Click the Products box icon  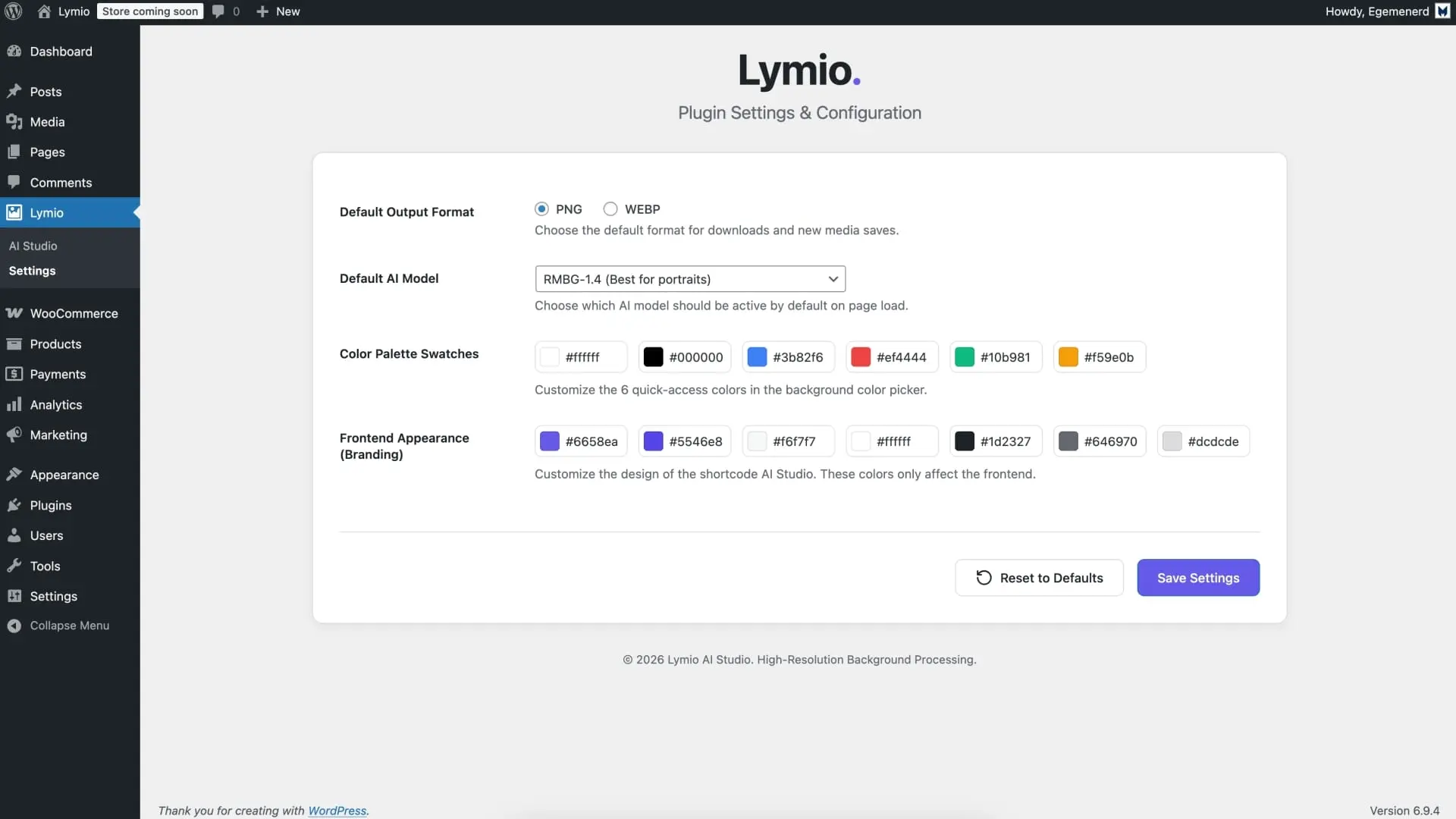click(x=14, y=344)
